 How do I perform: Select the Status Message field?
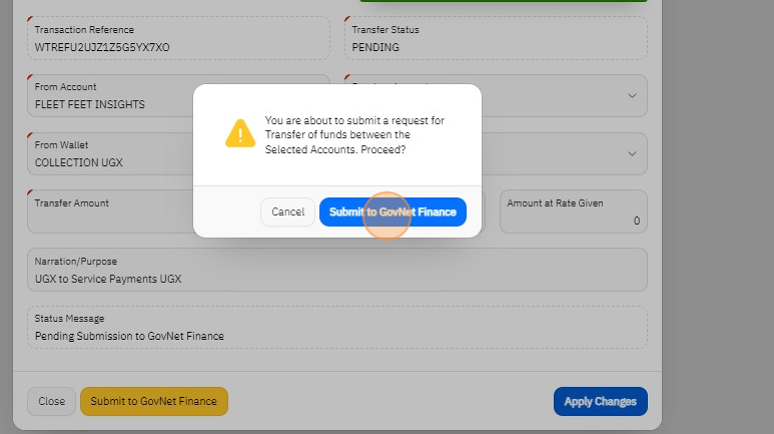(x=337, y=328)
